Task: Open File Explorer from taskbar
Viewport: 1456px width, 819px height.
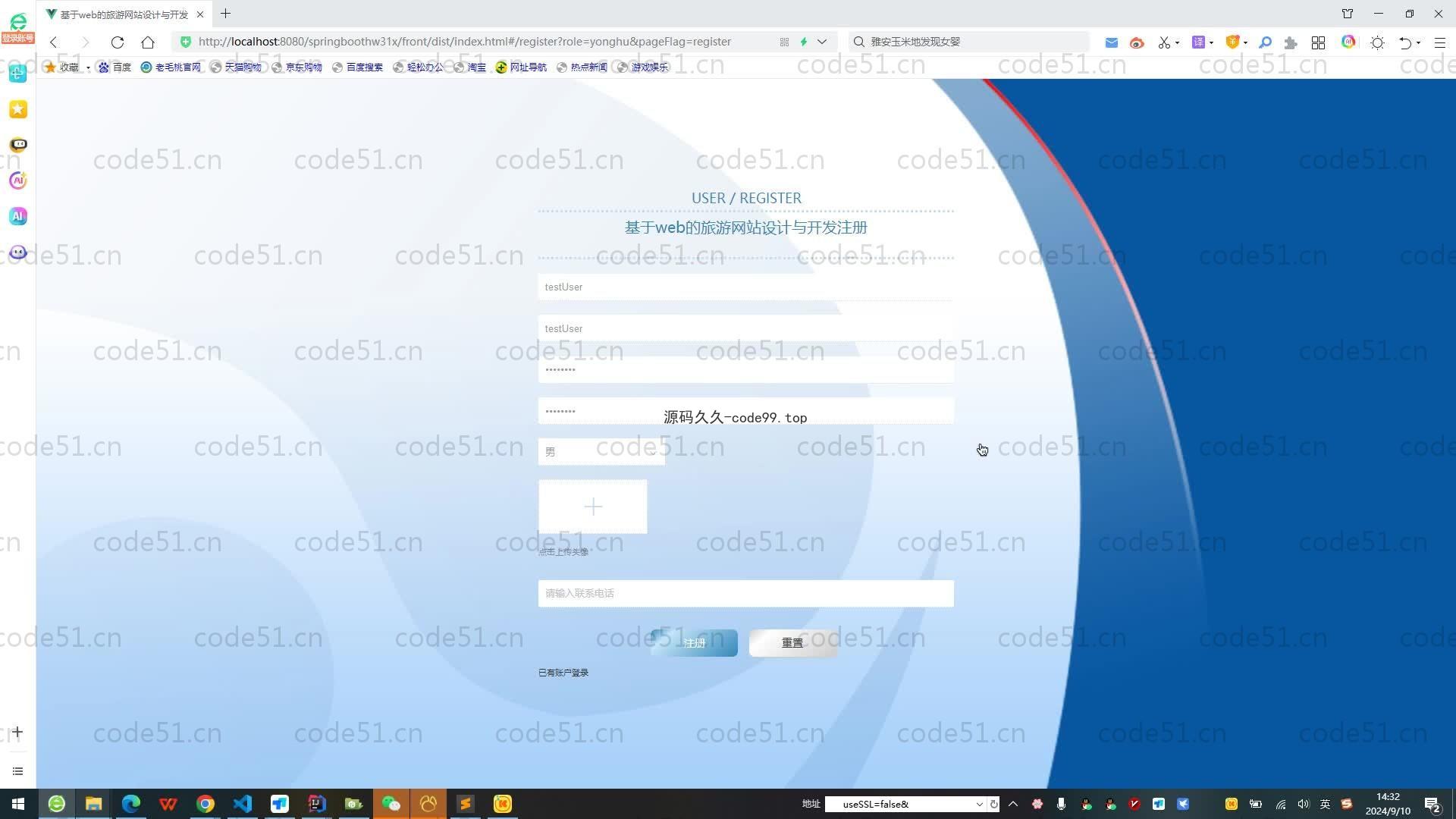Action: point(93,804)
